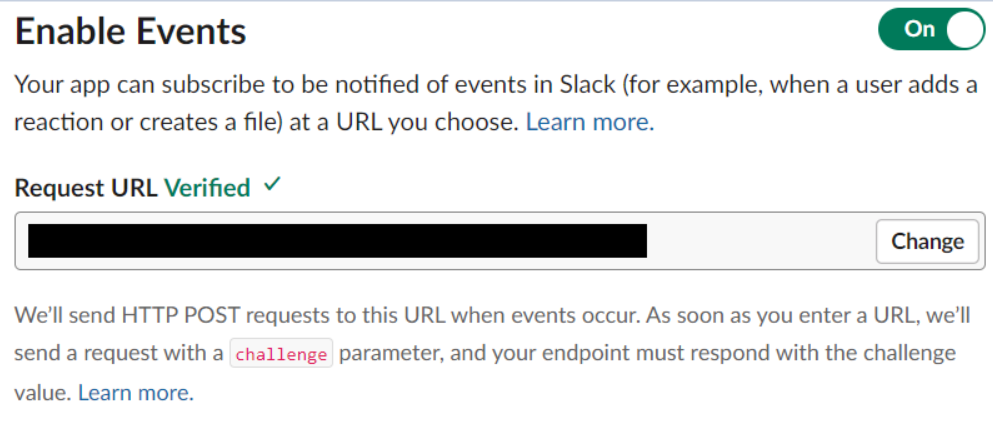Click the redacted black URL value

pyautogui.click(x=337, y=241)
